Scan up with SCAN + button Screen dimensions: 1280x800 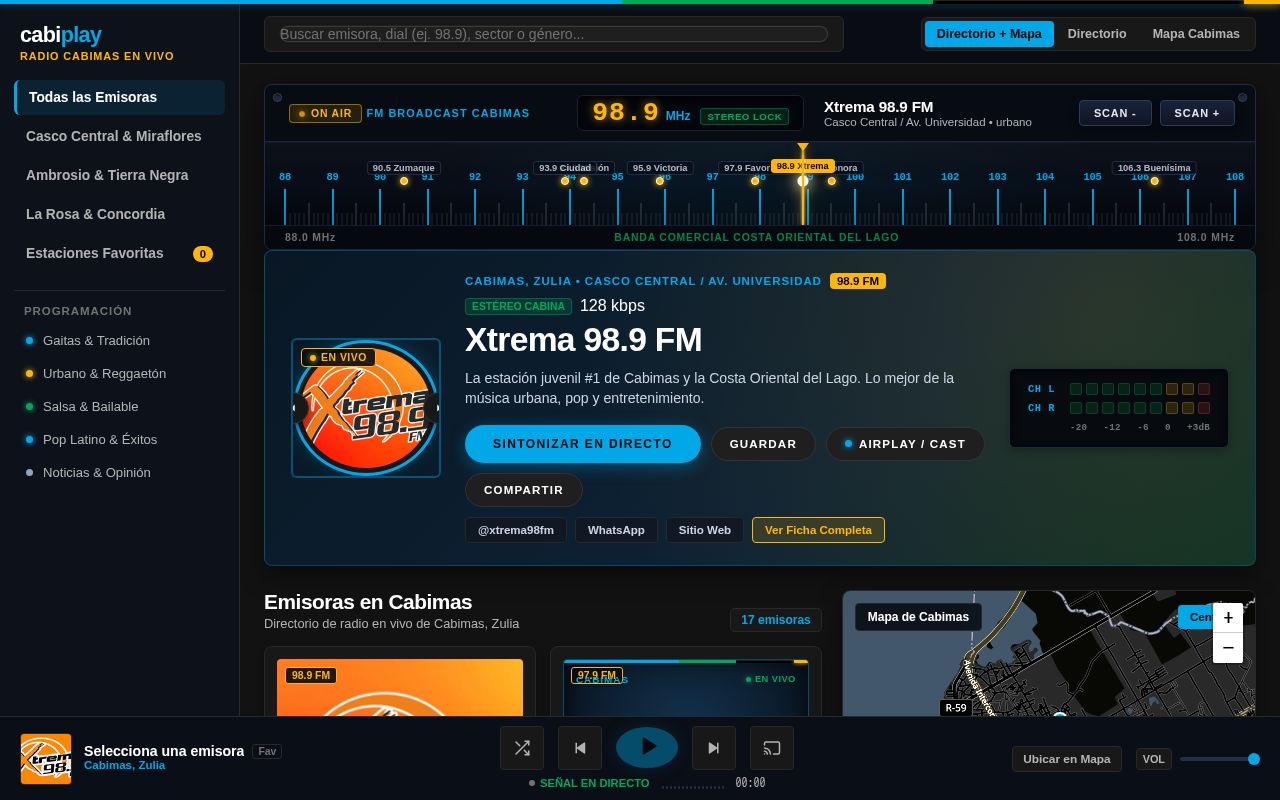point(1197,113)
